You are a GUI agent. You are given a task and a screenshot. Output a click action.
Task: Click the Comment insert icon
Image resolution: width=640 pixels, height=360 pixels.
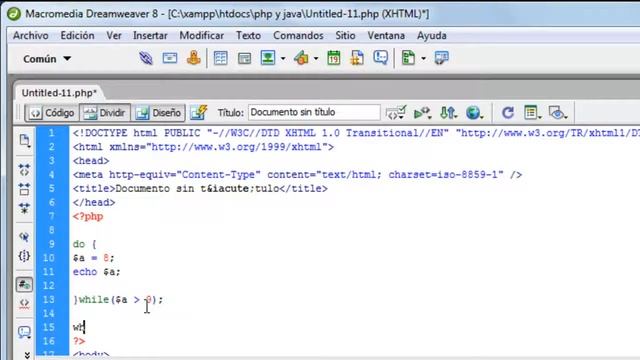[x=381, y=58]
